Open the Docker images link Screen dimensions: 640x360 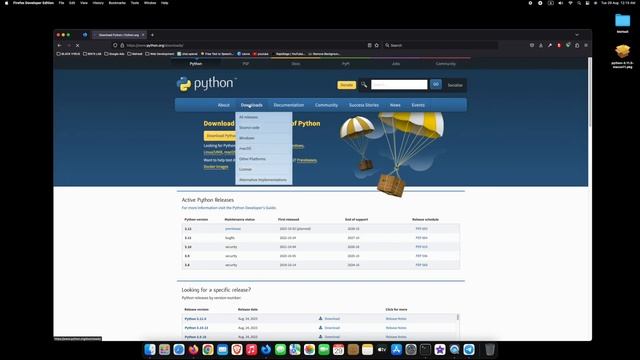tap(216, 167)
